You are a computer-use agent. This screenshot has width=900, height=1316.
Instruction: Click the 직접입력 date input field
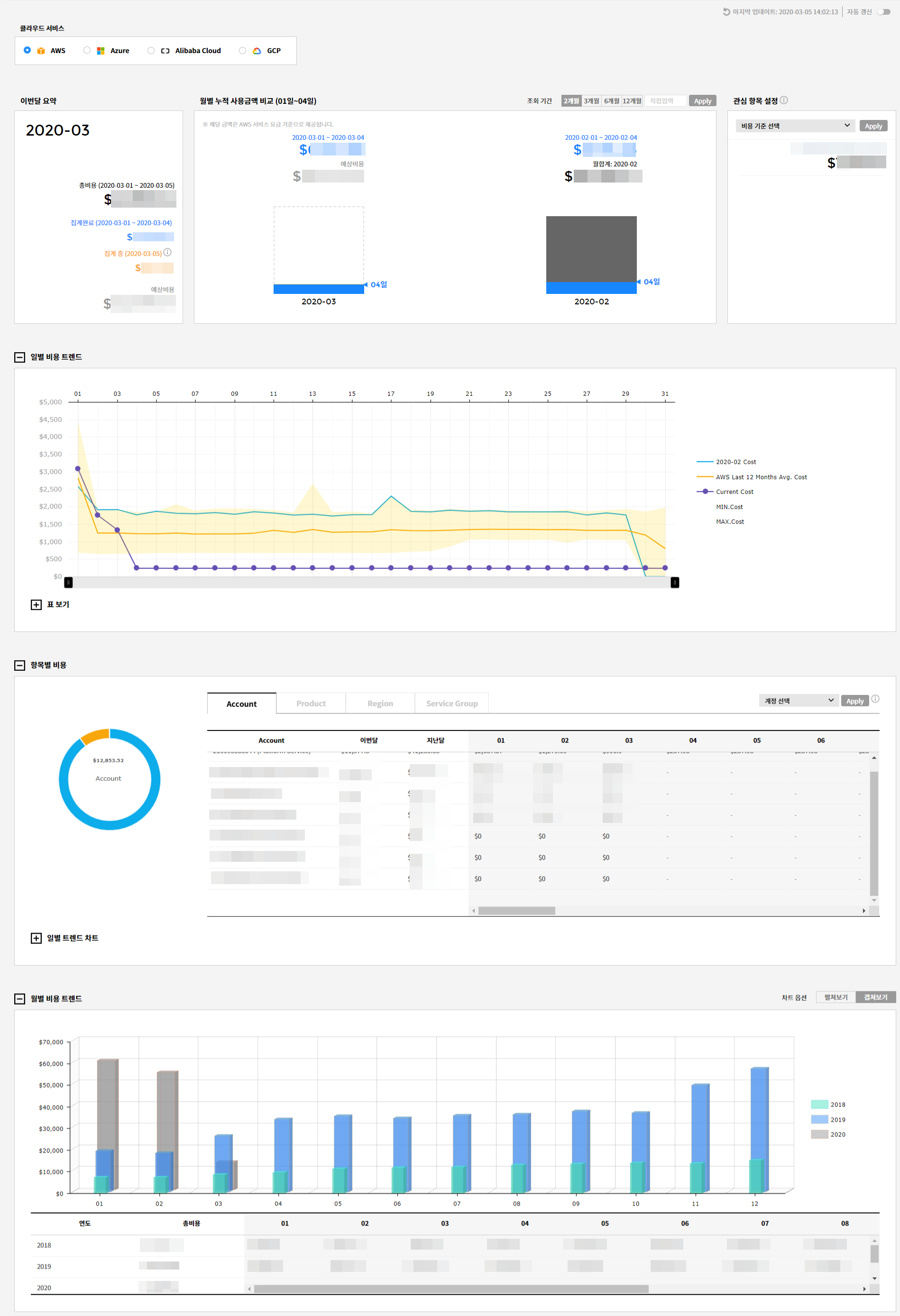click(x=665, y=101)
